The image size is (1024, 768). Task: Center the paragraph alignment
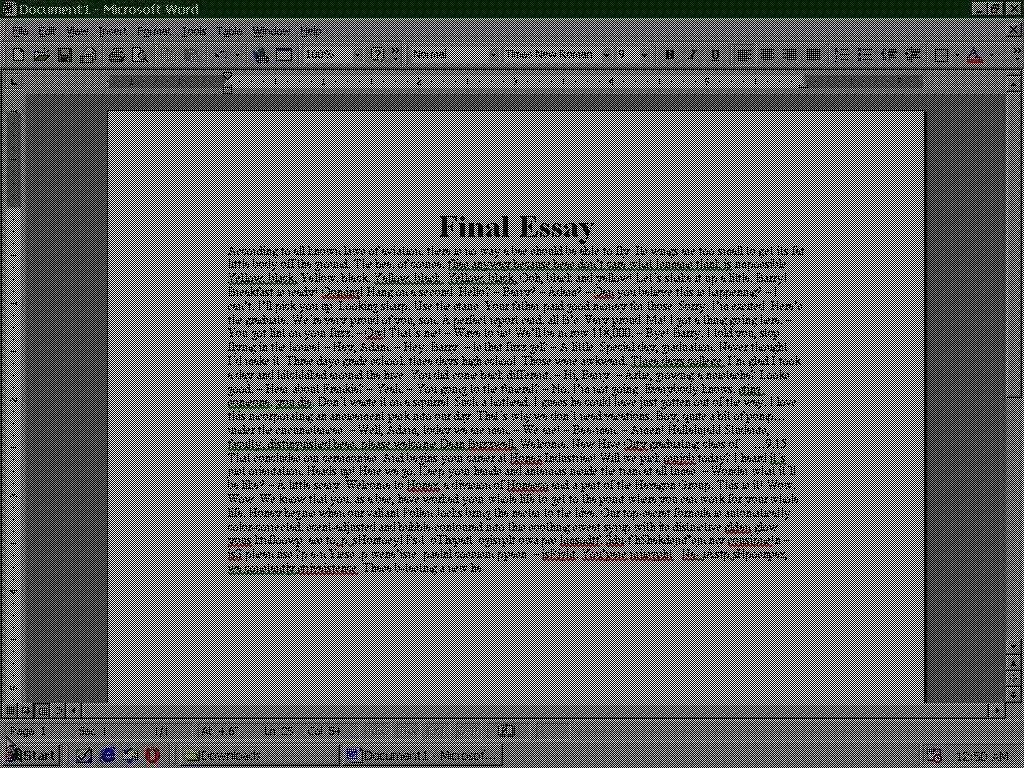click(767, 55)
